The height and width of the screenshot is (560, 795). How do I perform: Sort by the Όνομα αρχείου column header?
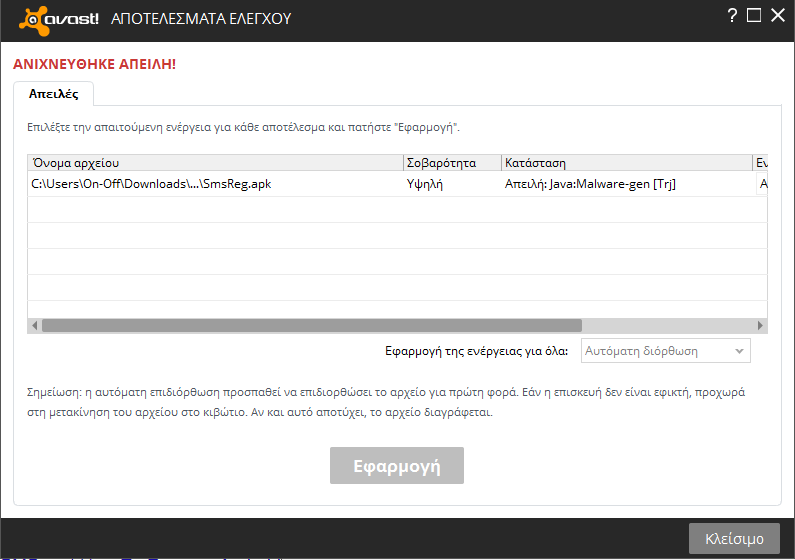click(215, 162)
